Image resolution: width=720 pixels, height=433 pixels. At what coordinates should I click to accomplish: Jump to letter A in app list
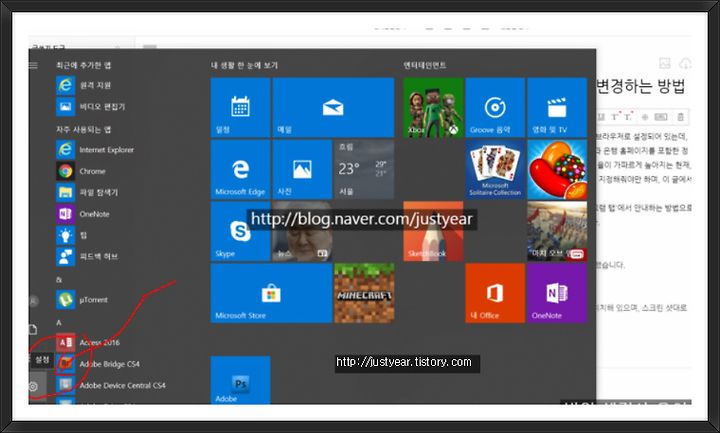[x=59, y=323]
